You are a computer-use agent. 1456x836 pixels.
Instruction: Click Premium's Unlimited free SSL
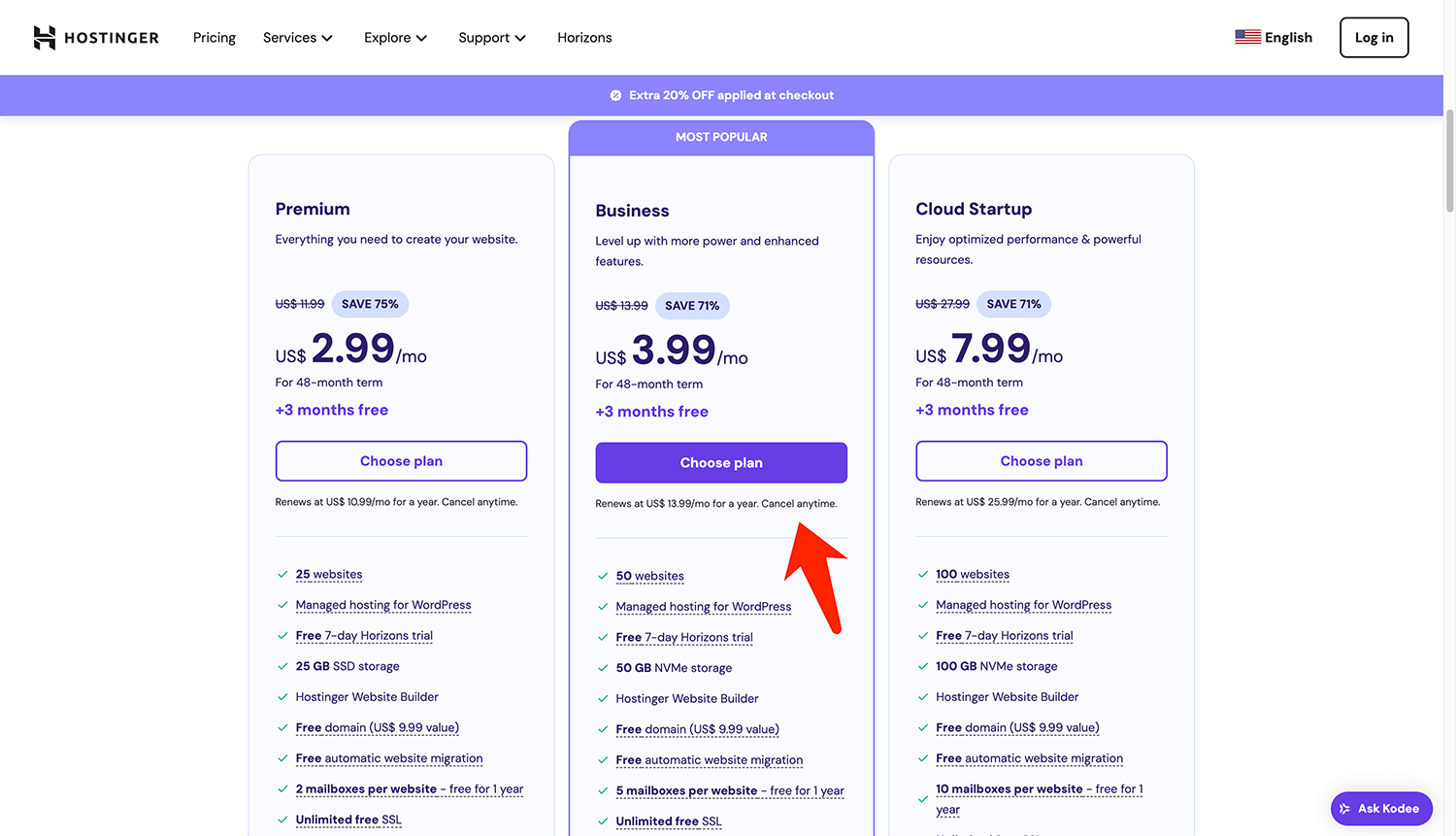tap(348, 820)
